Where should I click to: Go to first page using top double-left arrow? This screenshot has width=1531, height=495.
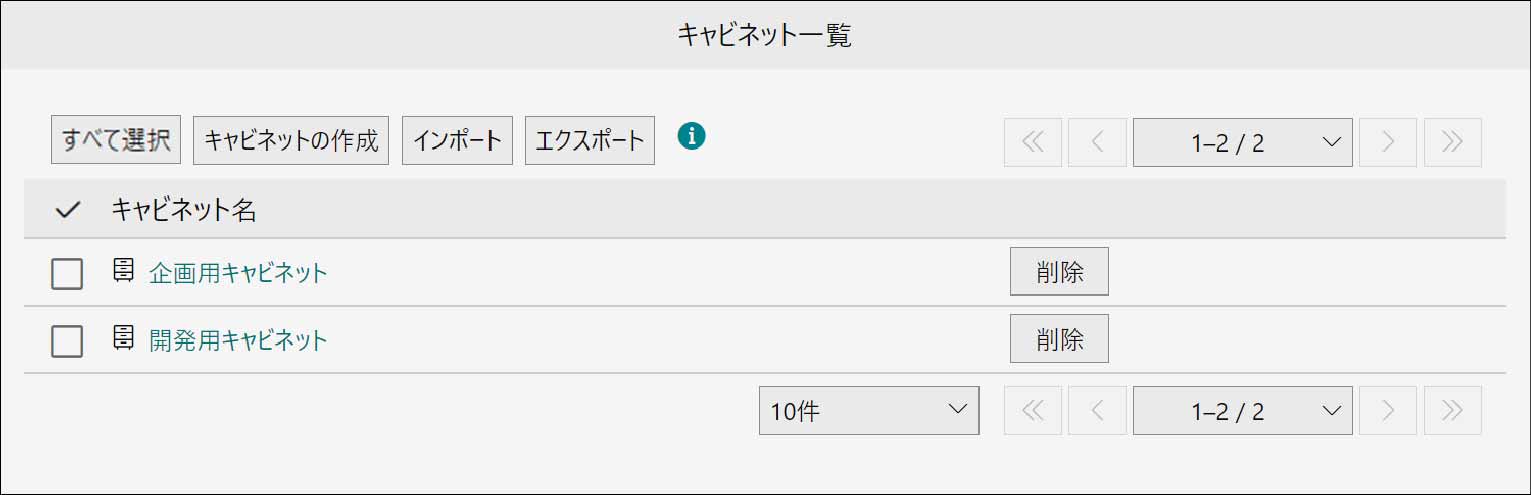[x=1033, y=143]
